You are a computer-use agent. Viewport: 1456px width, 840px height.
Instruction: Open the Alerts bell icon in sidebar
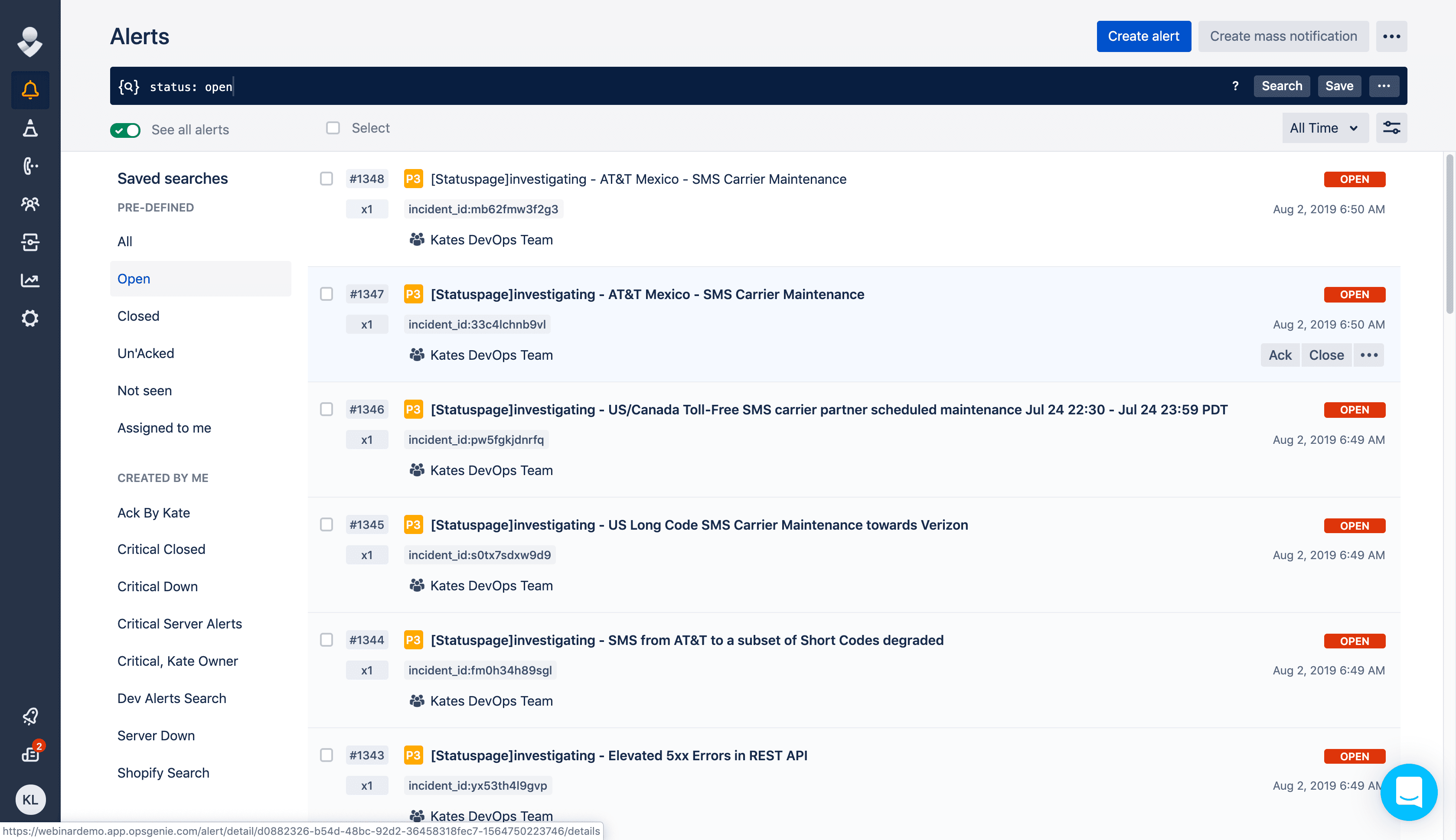30,90
